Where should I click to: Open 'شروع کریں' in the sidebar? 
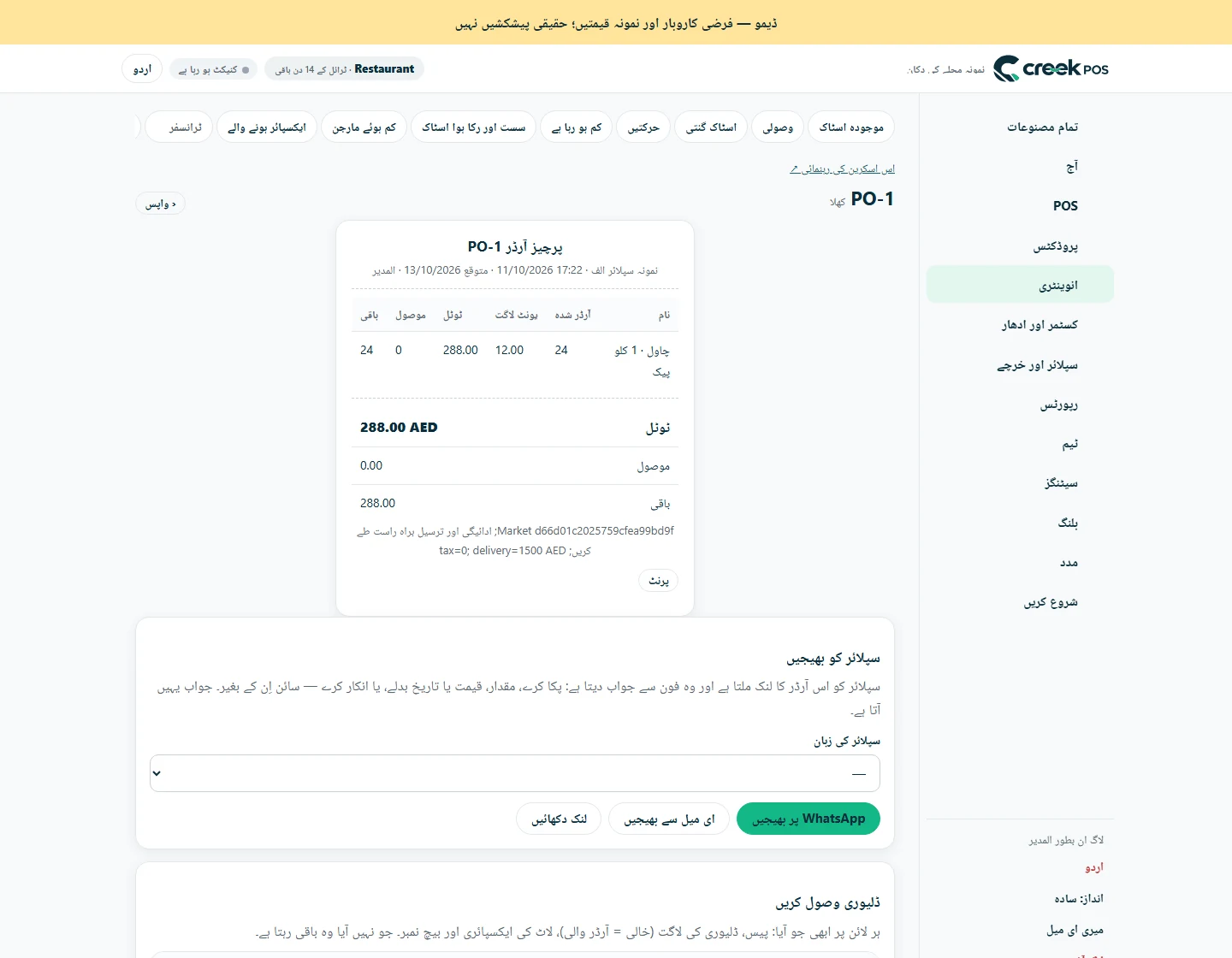tap(1020, 601)
